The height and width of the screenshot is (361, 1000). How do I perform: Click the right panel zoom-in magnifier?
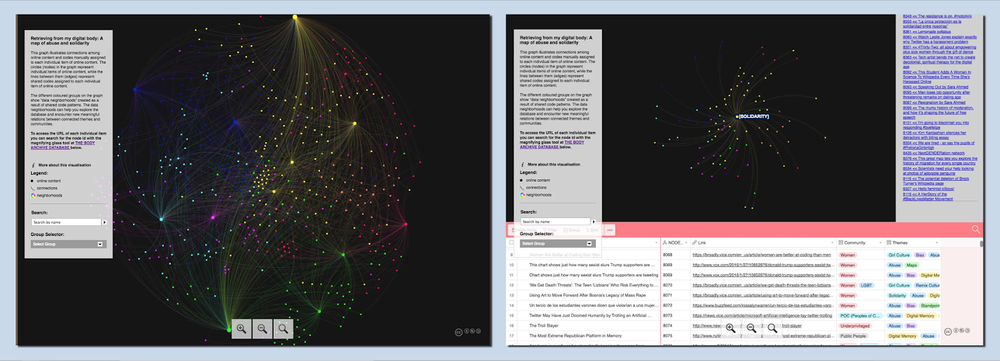coord(731,328)
